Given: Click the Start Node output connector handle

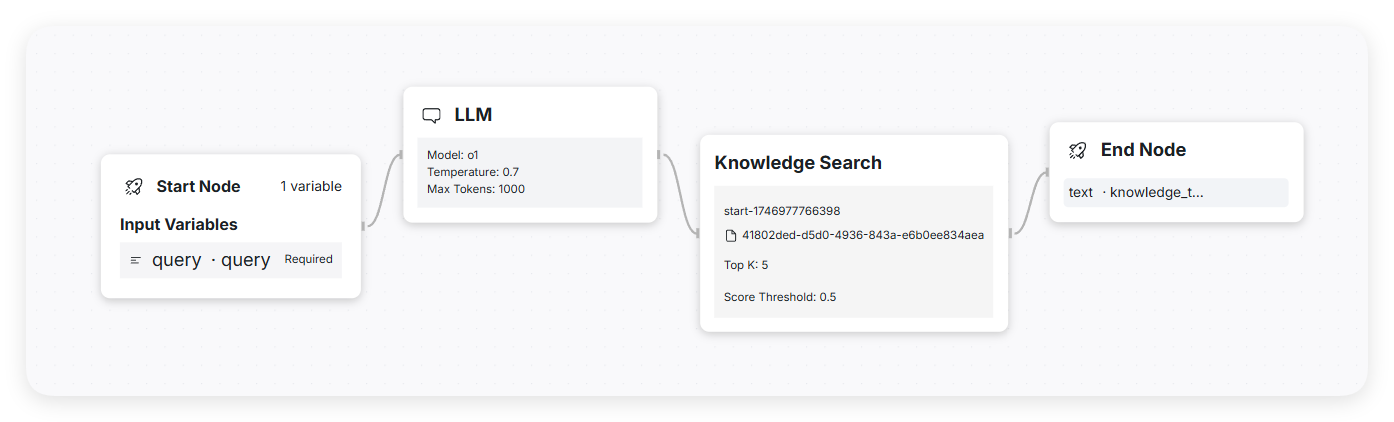Looking at the screenshot, I should point(362,226).
